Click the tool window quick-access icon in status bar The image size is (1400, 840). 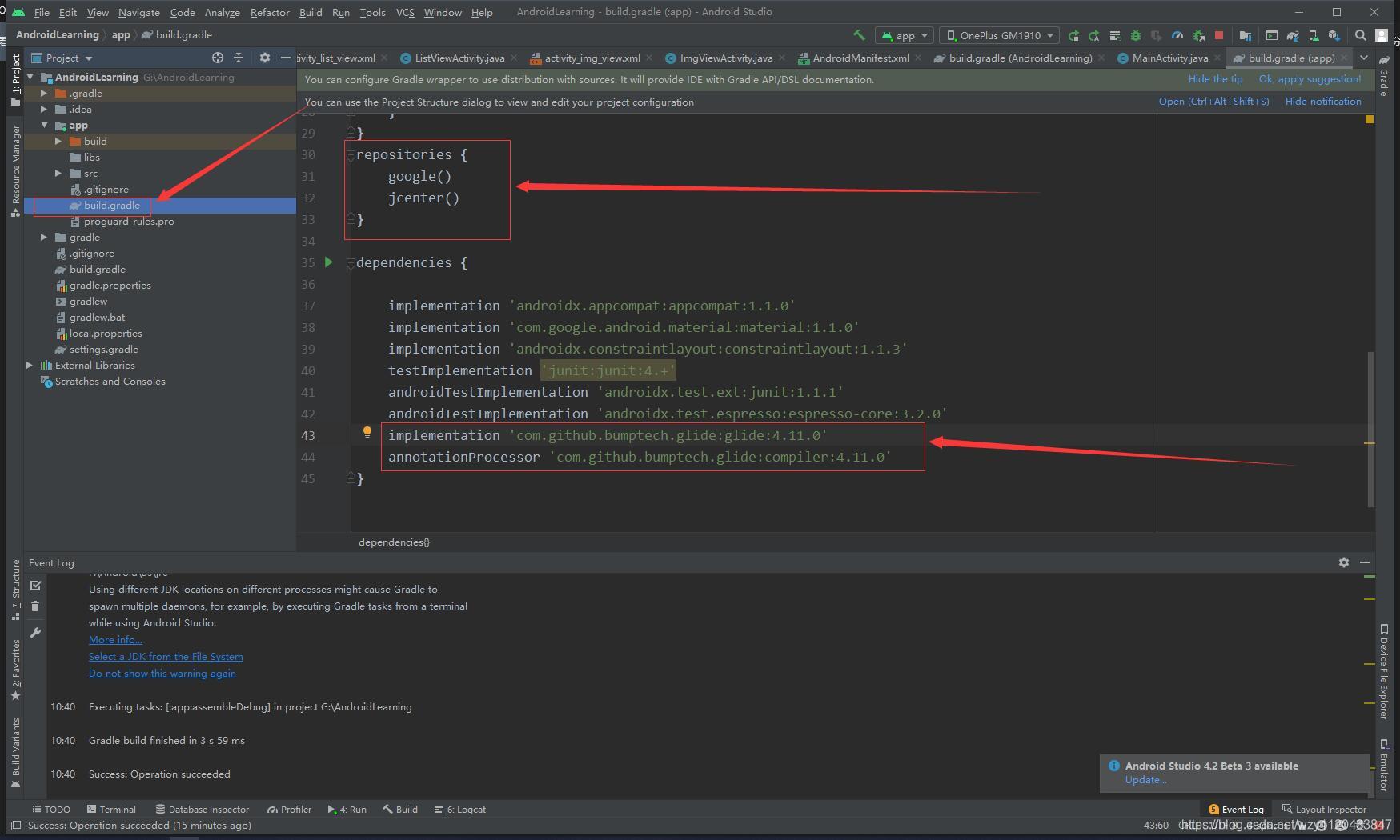click(x=15, y=825)
